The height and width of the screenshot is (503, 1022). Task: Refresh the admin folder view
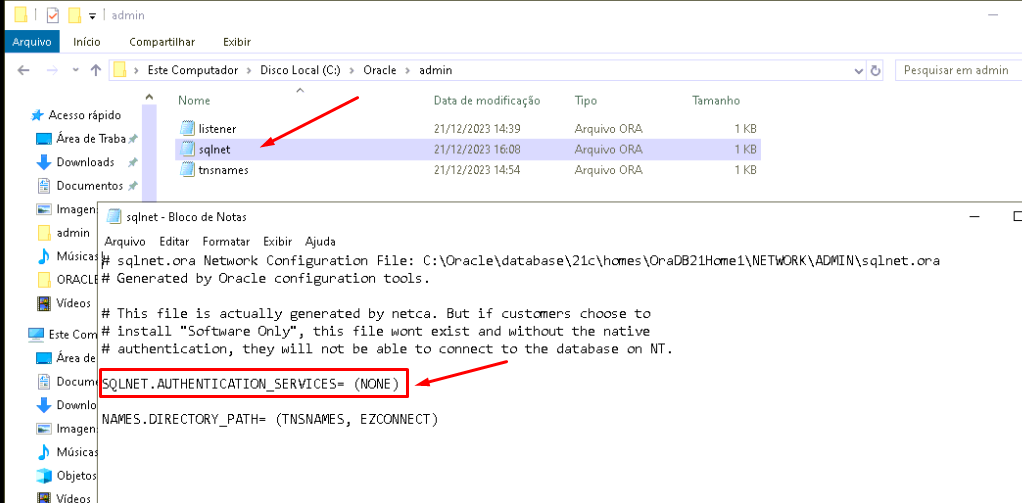pyautogui.click(x=876, y=70)
